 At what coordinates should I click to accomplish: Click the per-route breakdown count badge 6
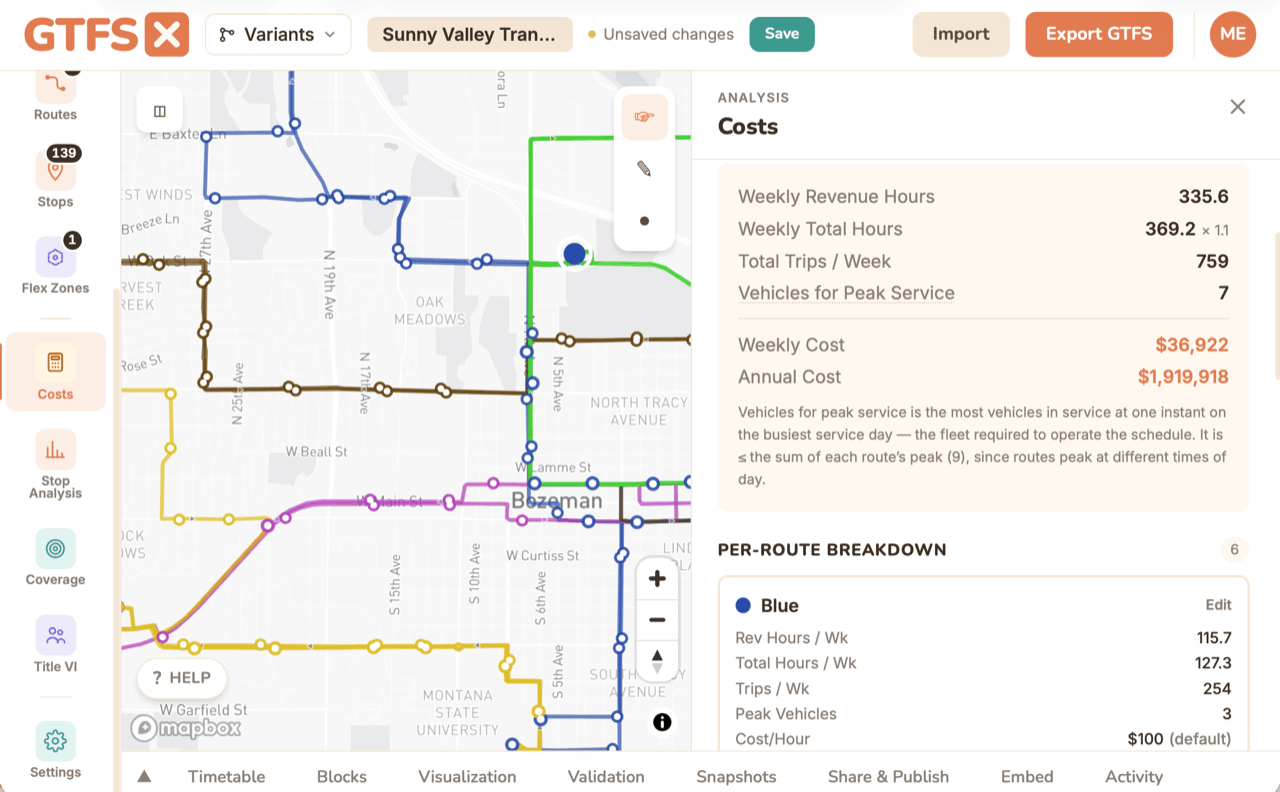click(x=1235, y=549)
